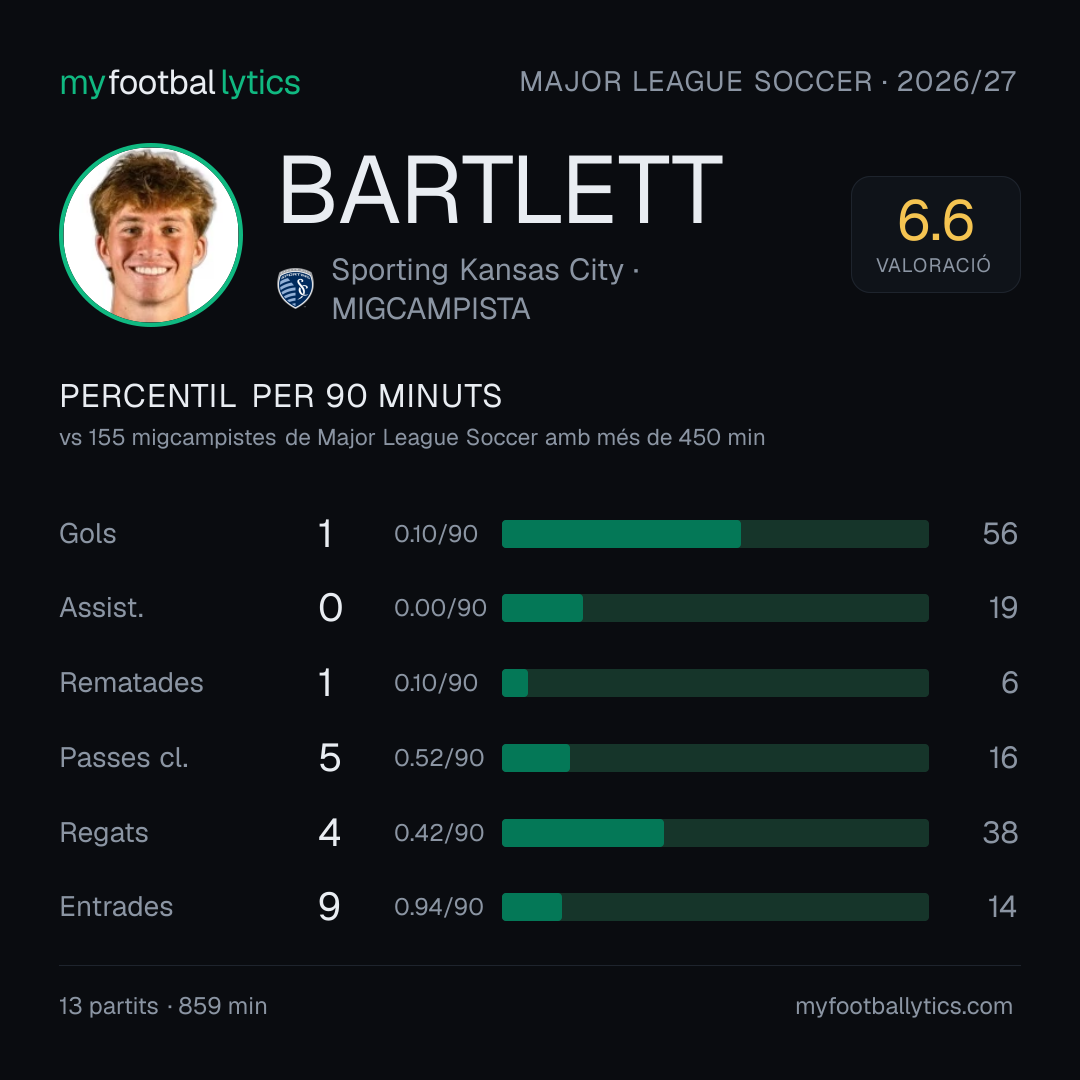This screenshot has width=1080, height=1080.
Task: Click the Sporting Kansas City Migcampista text
Action: 485,289
